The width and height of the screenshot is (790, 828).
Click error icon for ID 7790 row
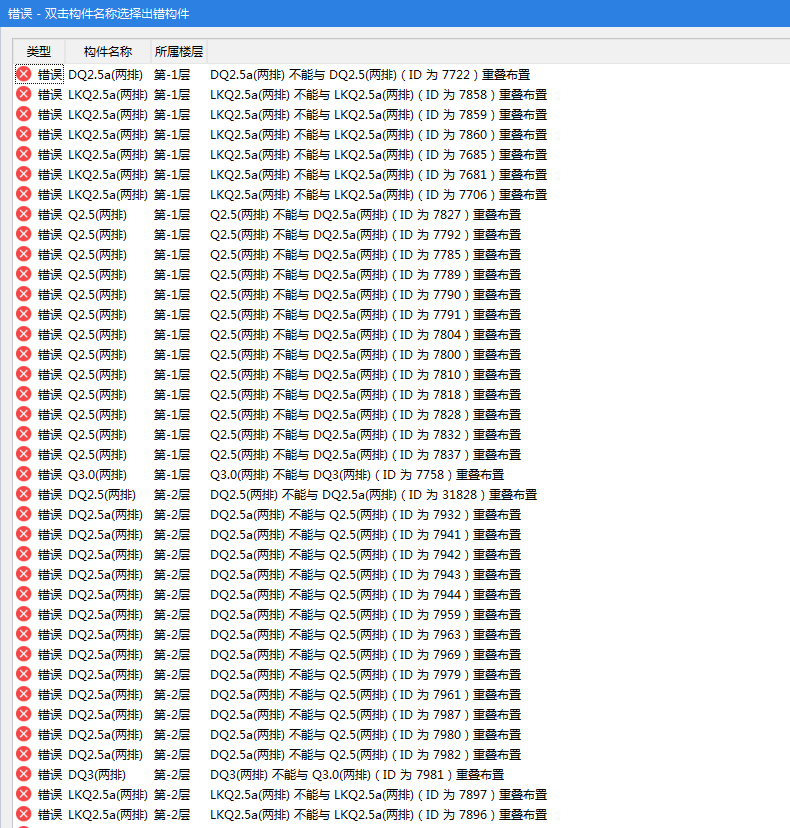[x=24, y=294]
